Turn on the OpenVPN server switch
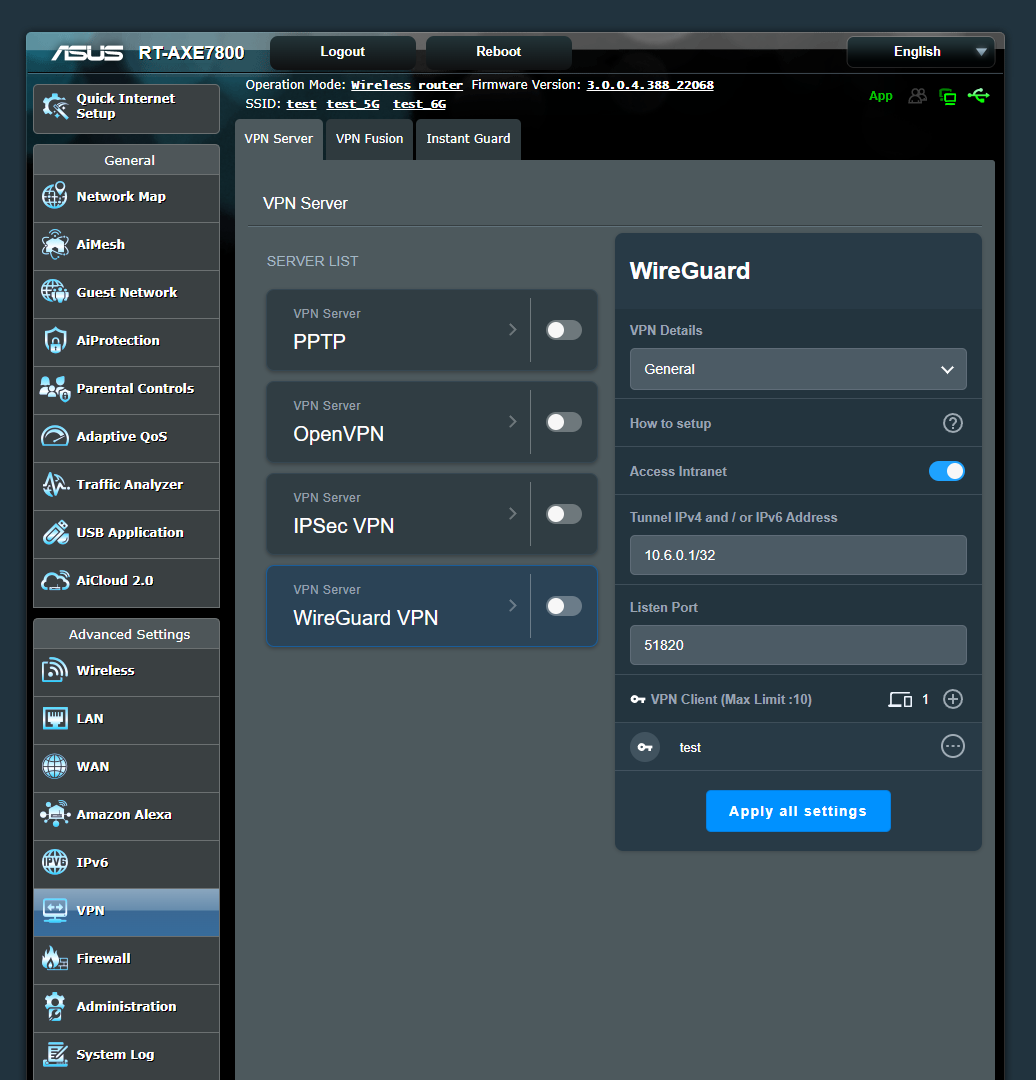1036x1080 pixels. click(x=563, y=422)
